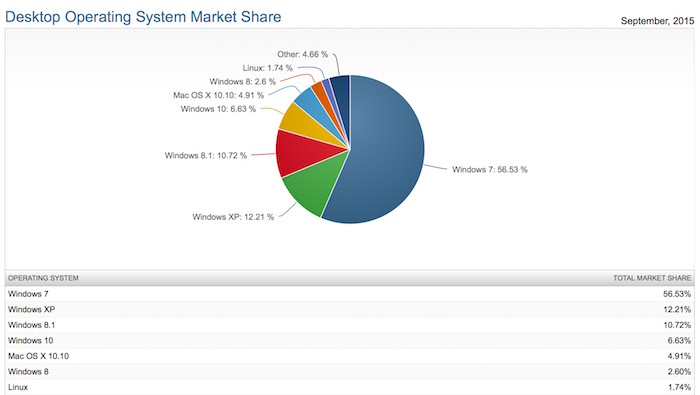This screenshot has width=700, height=395.
Task: Select the Windows 7 table row name
Action: (28, 294)
